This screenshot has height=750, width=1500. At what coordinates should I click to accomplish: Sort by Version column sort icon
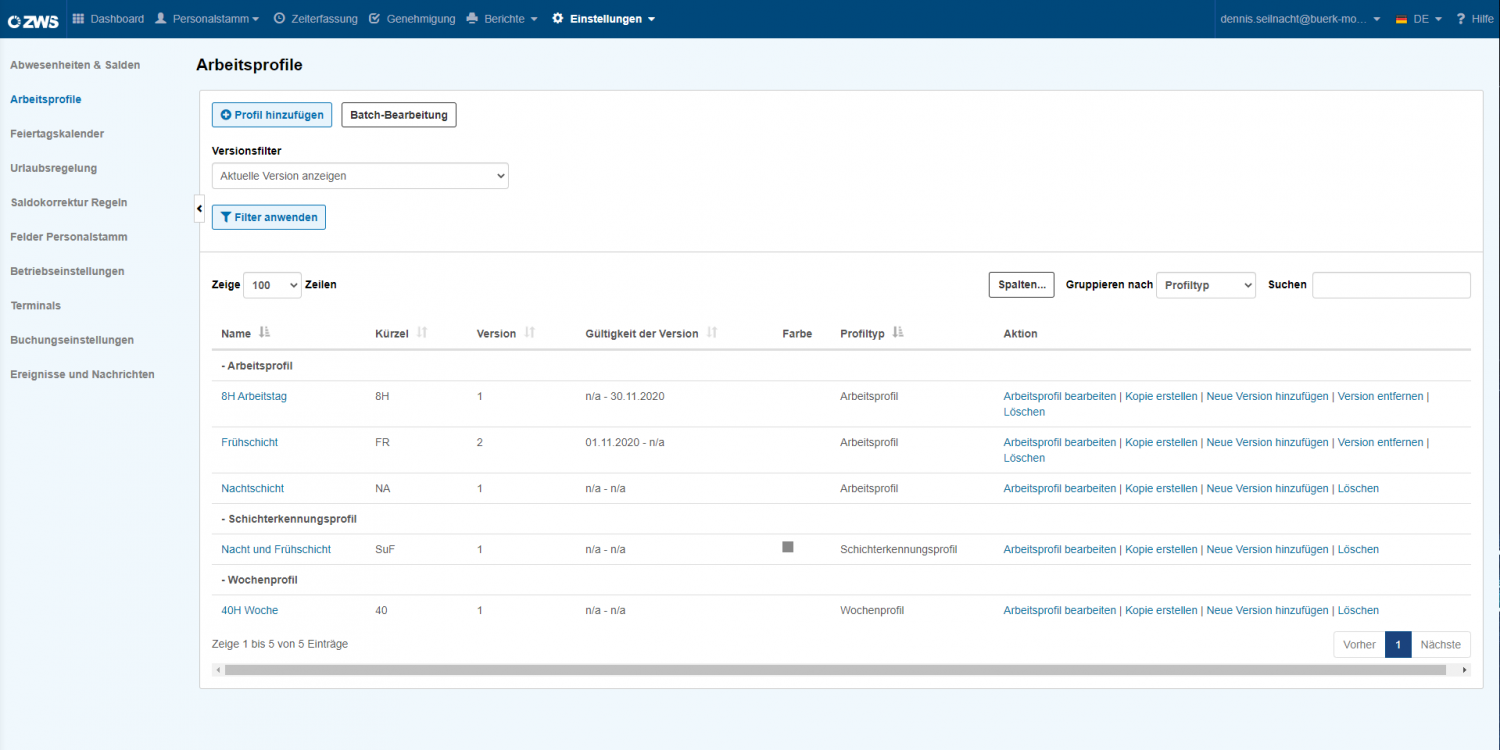tap(530, 333)
